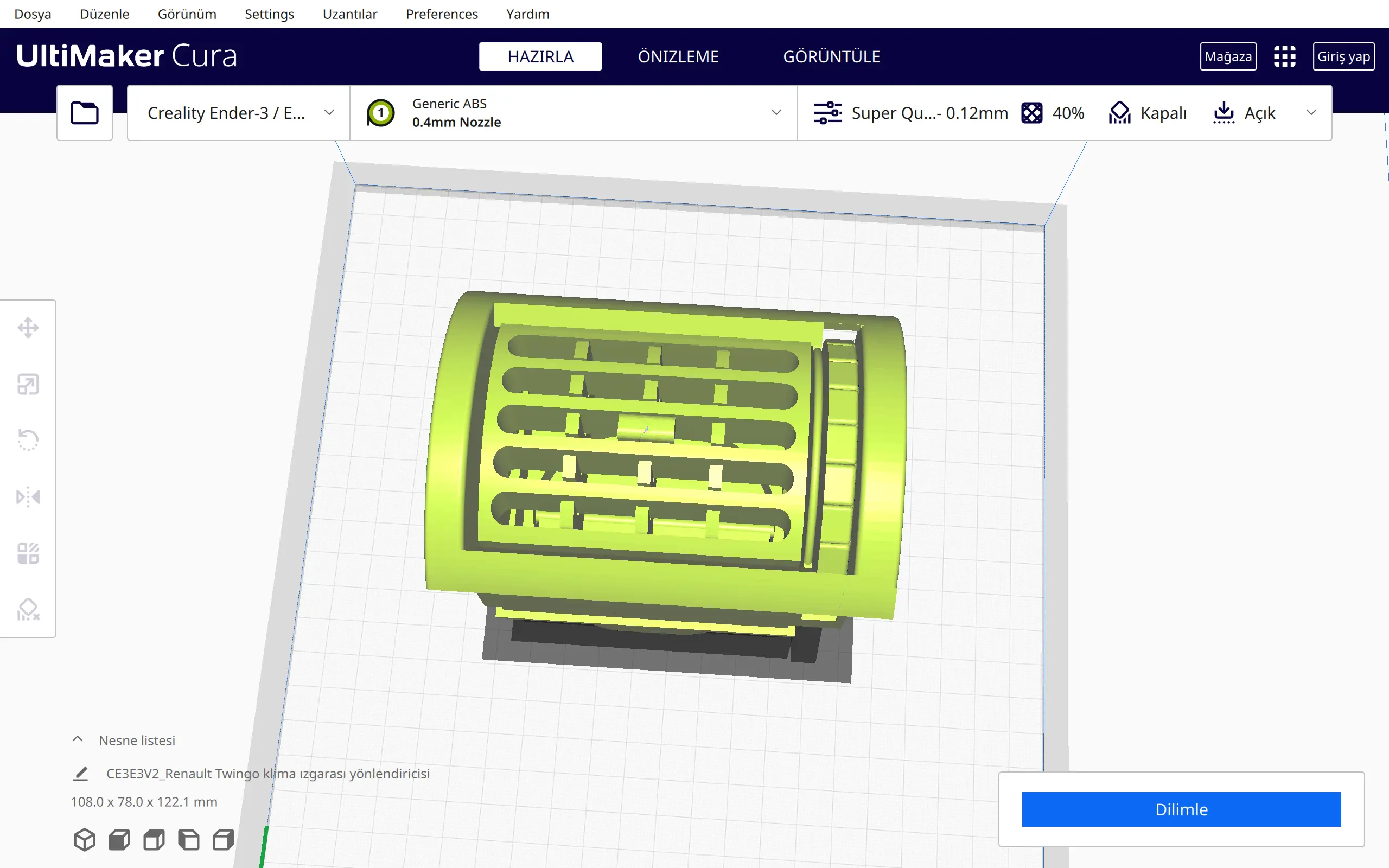Click the UltiMaker Cura logo
Screen dimensions: 1389x868
click(x=126, y=56)
